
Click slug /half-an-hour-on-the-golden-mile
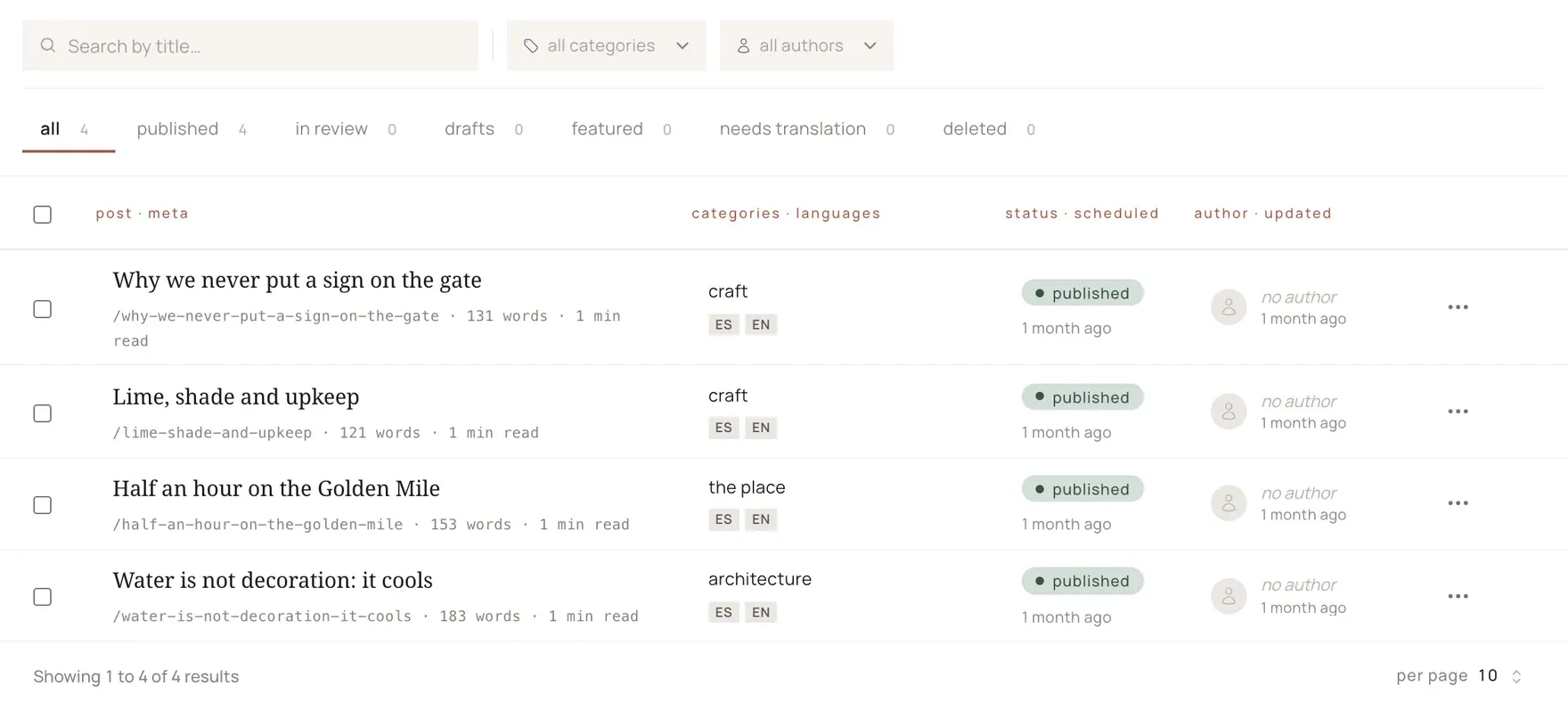[x=257, y=525]
